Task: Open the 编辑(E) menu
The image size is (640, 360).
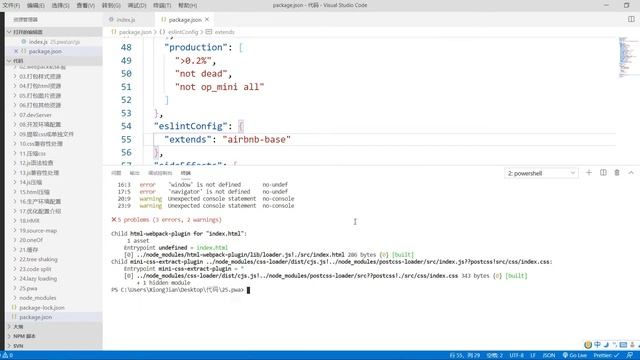Action: pos(36,5)
